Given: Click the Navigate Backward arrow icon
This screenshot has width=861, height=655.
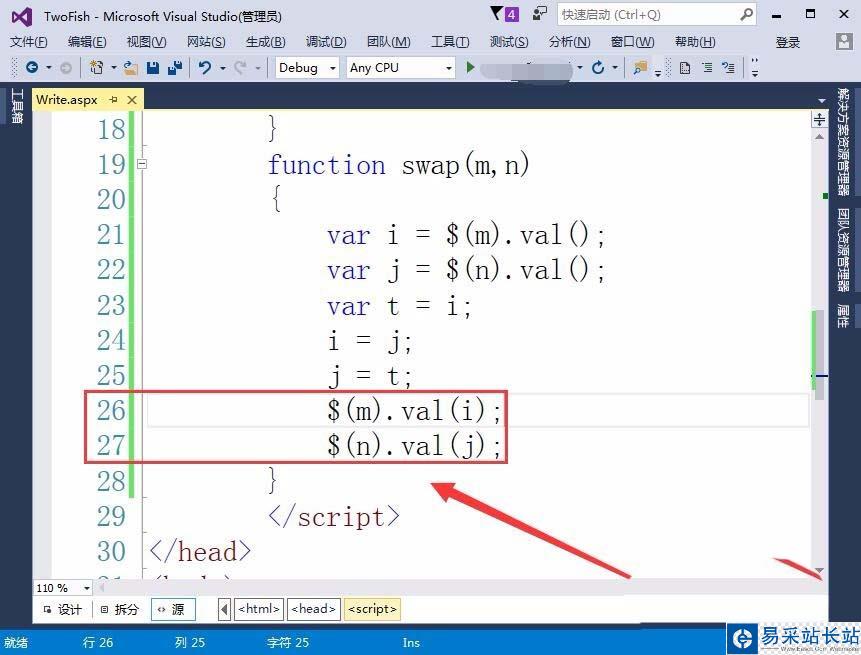Looking at the screenshot, I should click(x=32, y=68).
